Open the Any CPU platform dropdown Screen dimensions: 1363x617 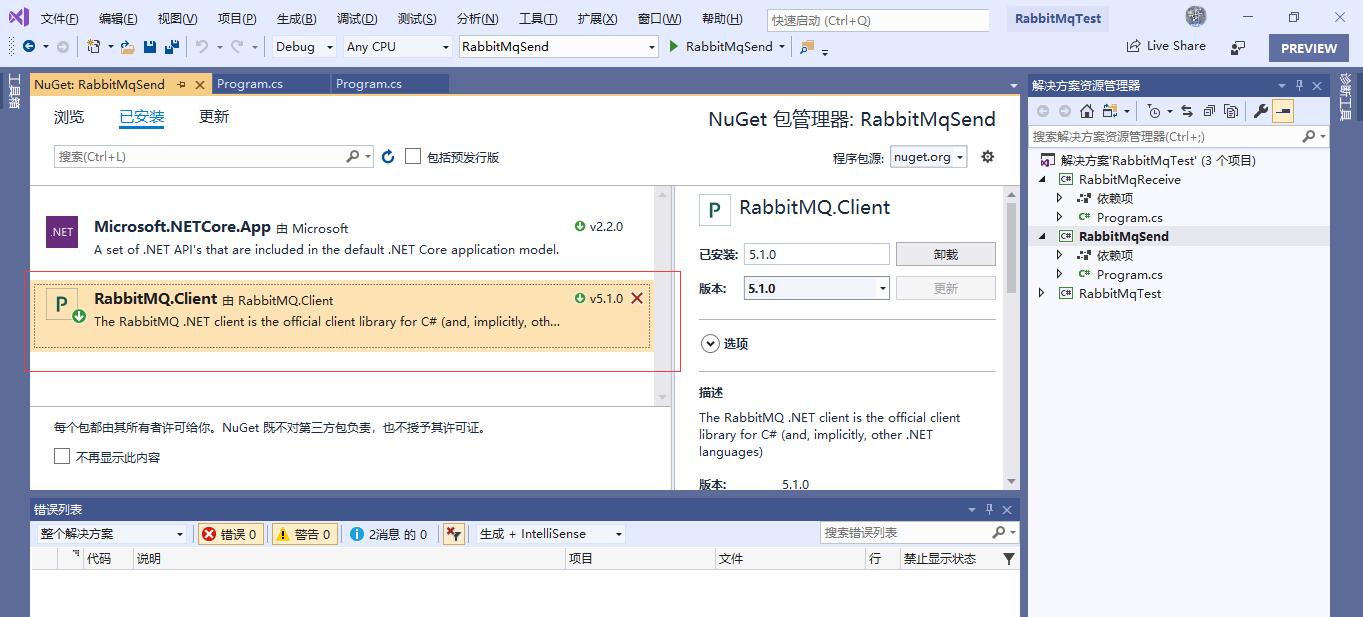click(397, 46)
